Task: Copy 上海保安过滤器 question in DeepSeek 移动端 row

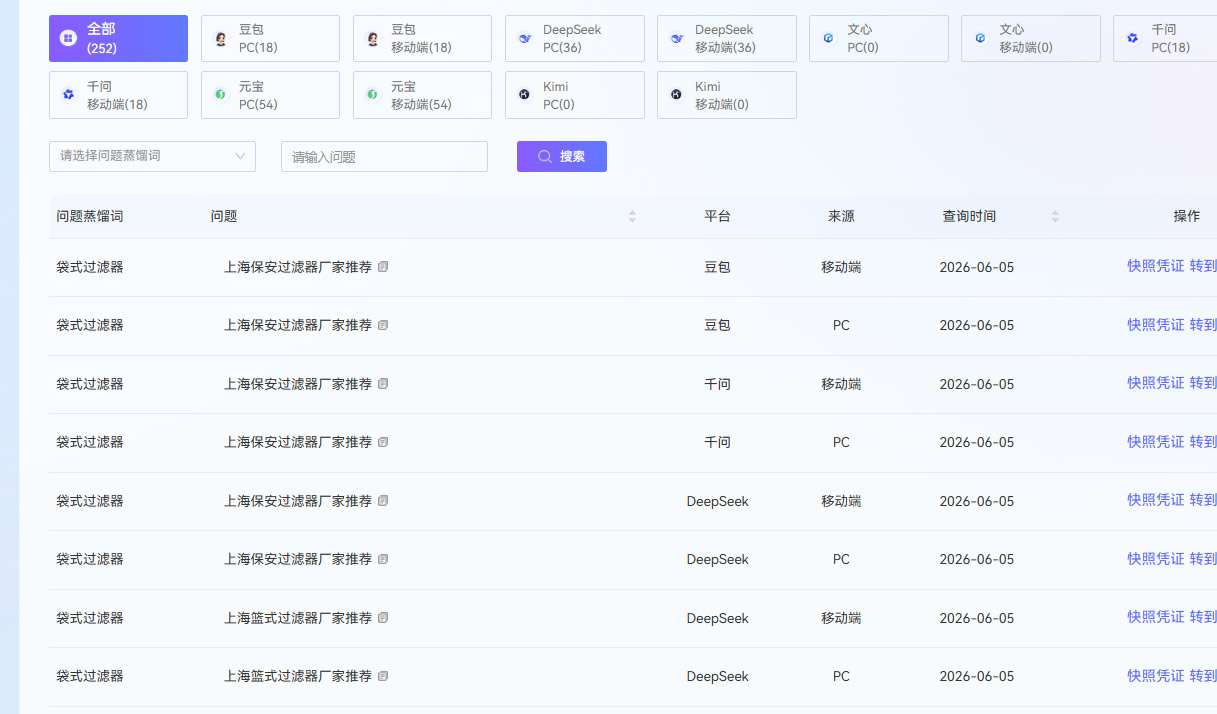Action: pos(383,501)
